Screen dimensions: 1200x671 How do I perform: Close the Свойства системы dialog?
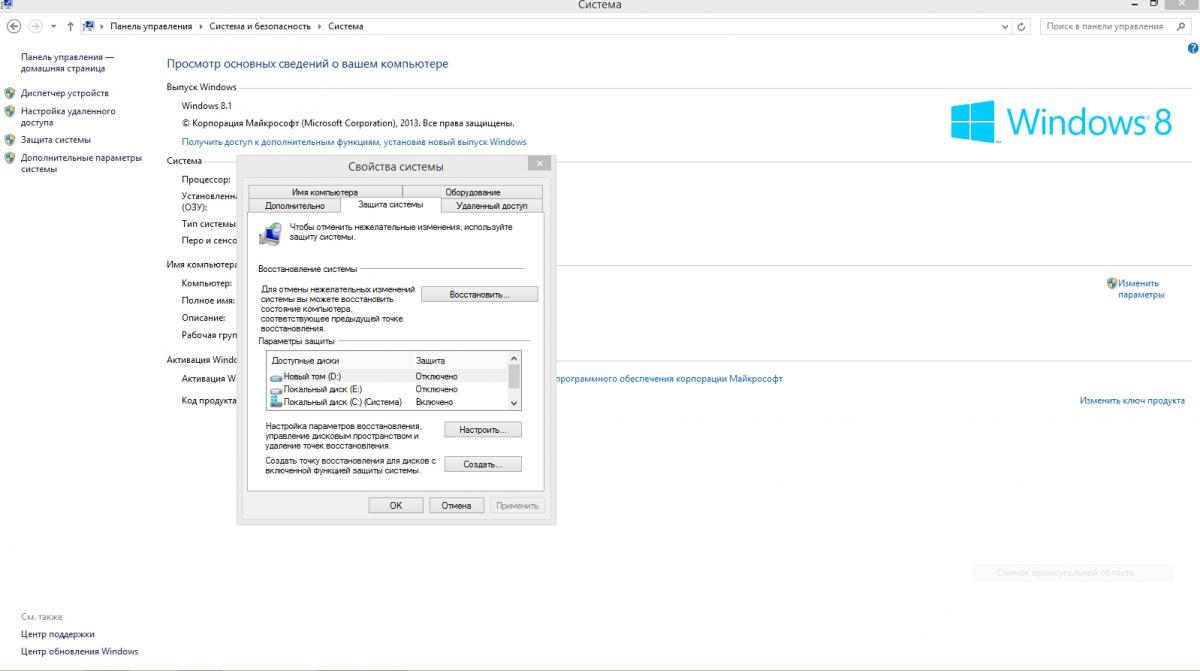point(540,164)
